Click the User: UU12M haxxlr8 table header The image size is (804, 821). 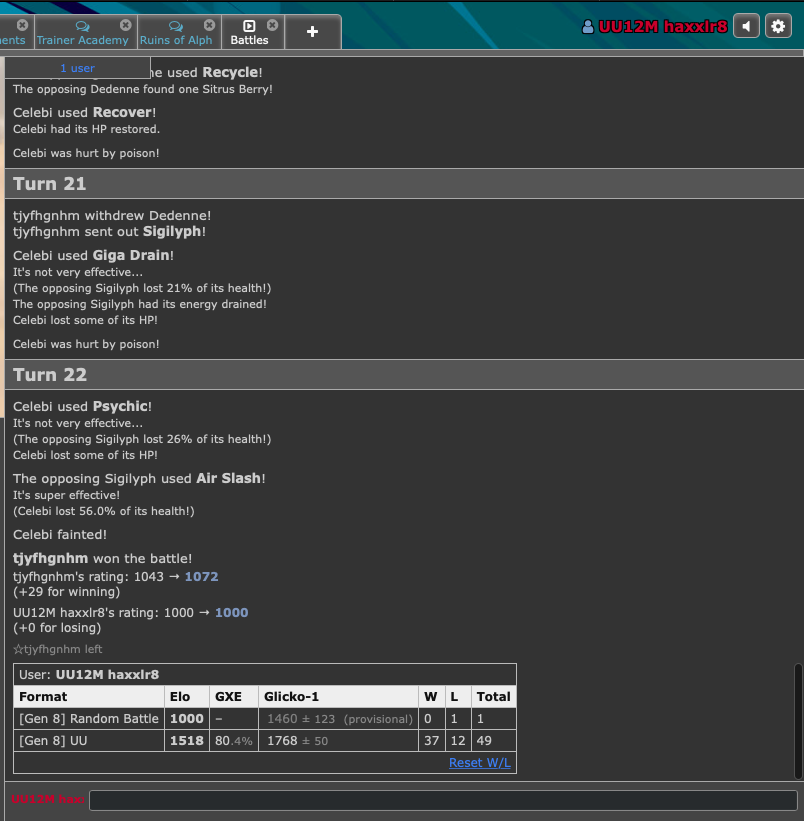(265, 674)
